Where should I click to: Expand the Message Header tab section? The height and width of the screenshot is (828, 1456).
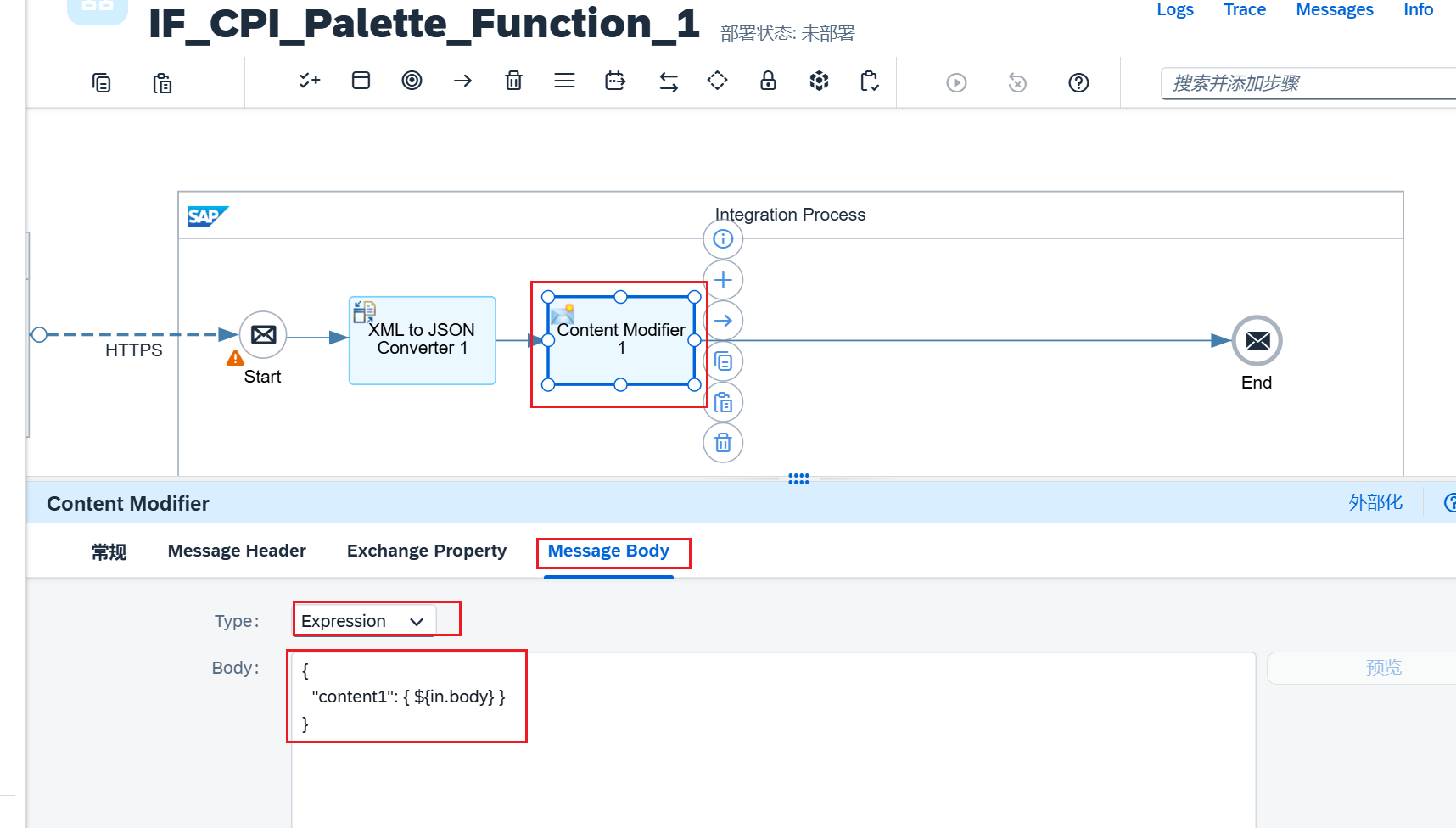pos(237,550)
